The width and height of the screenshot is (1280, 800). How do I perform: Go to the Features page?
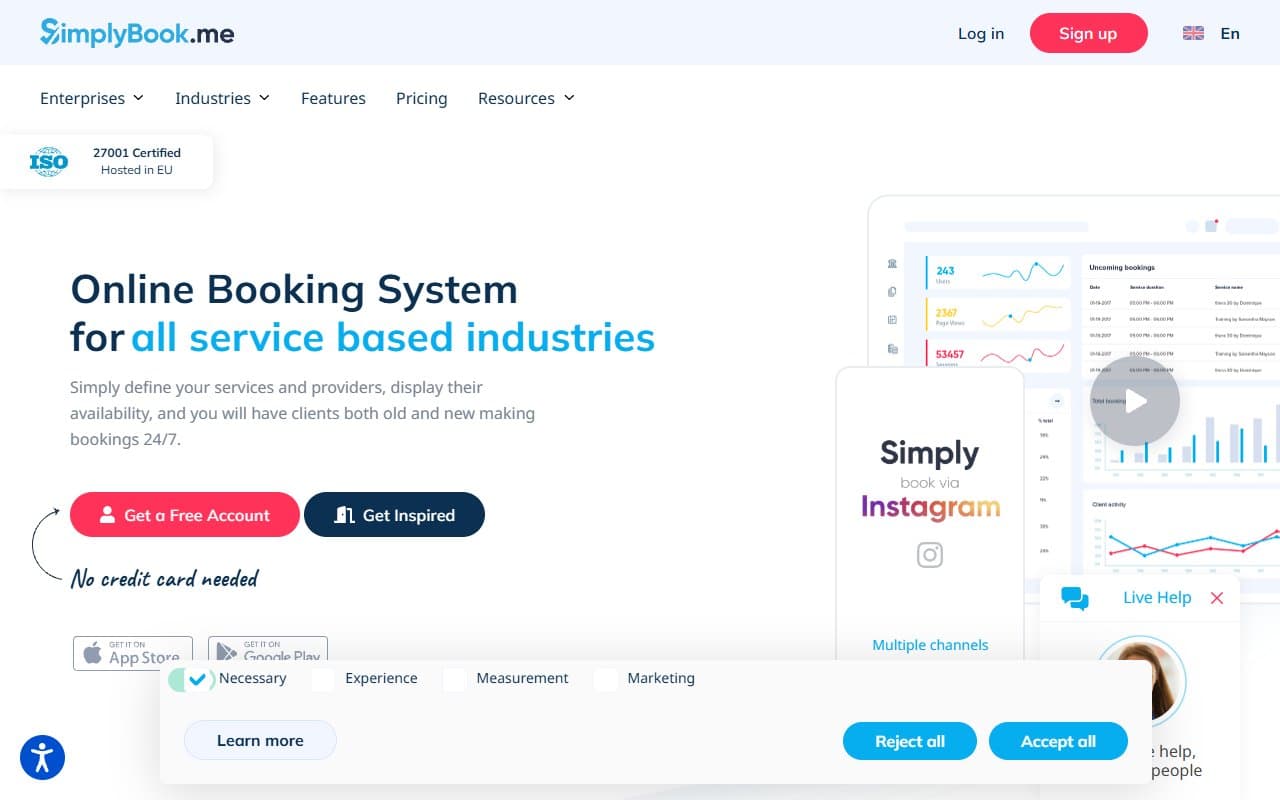click(x=333, y=98)
